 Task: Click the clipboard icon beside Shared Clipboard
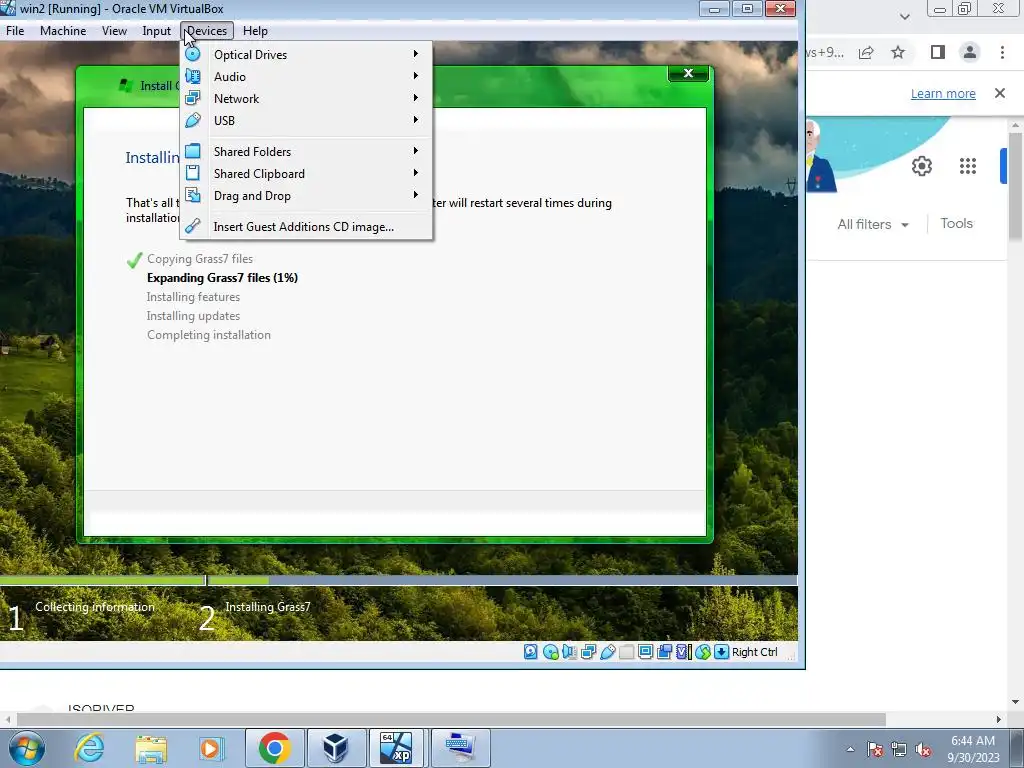(x=193, y=174)
